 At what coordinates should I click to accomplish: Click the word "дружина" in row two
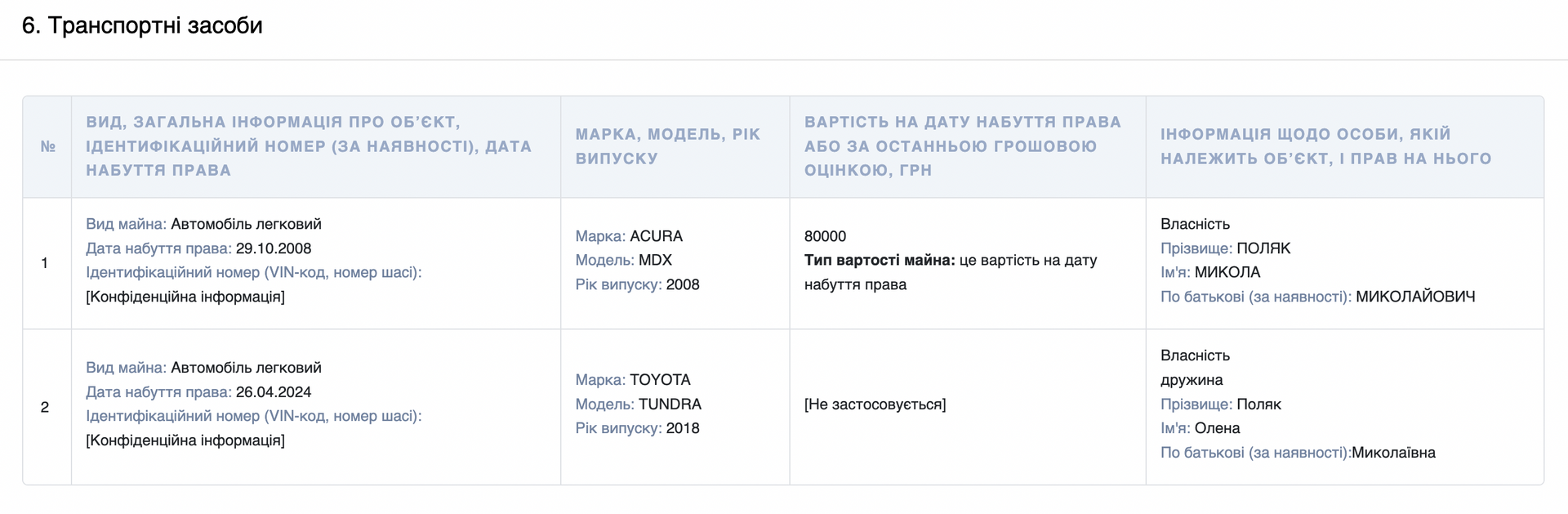pyautogui.click(x=1192, y=380)
